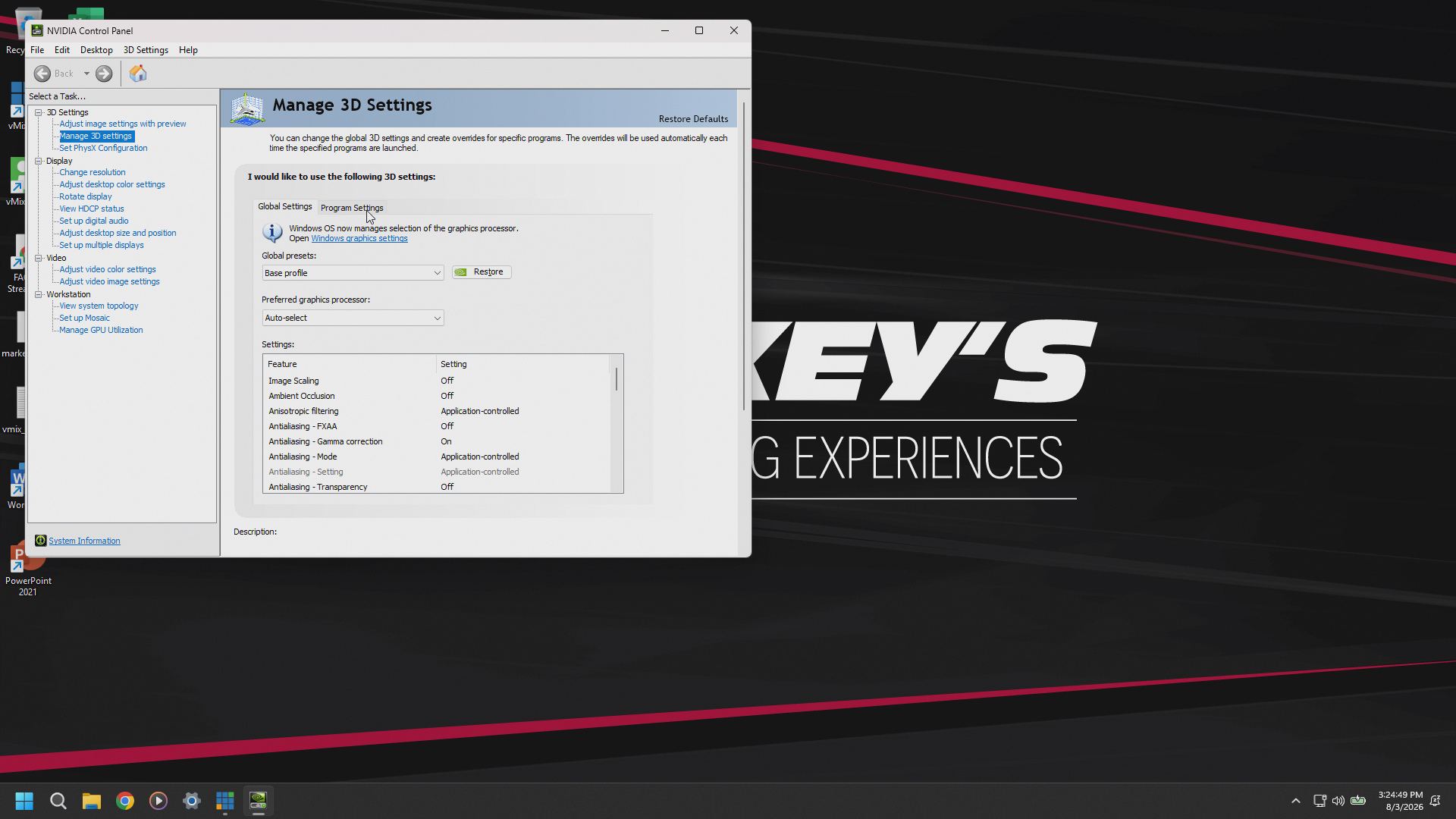Launch Google Chrome from taskbar
The height and width of the screenshot is (819, 1456).
pos(125,801)
